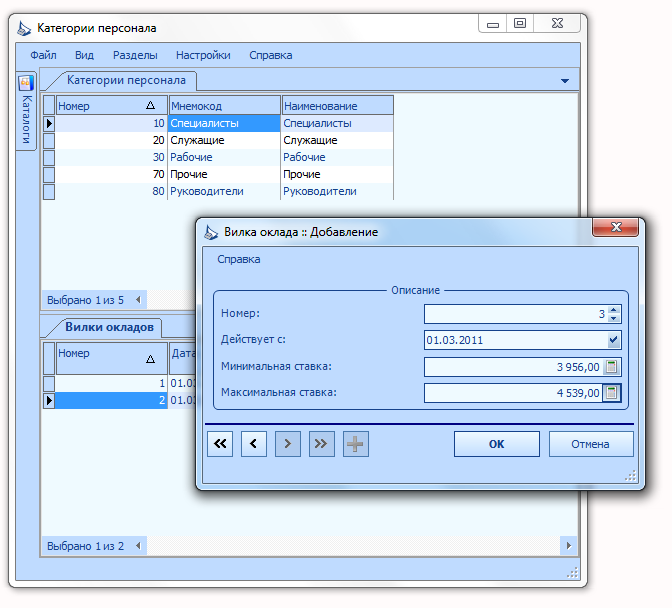Select the Рабочие mnemocode row
This screenshot has height=608, width=672.
coord(224,157)
